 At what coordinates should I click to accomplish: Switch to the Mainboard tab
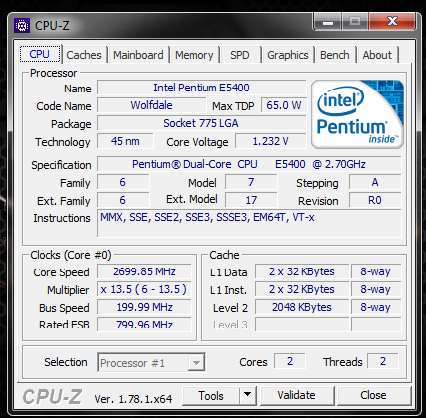pos(138,55)
